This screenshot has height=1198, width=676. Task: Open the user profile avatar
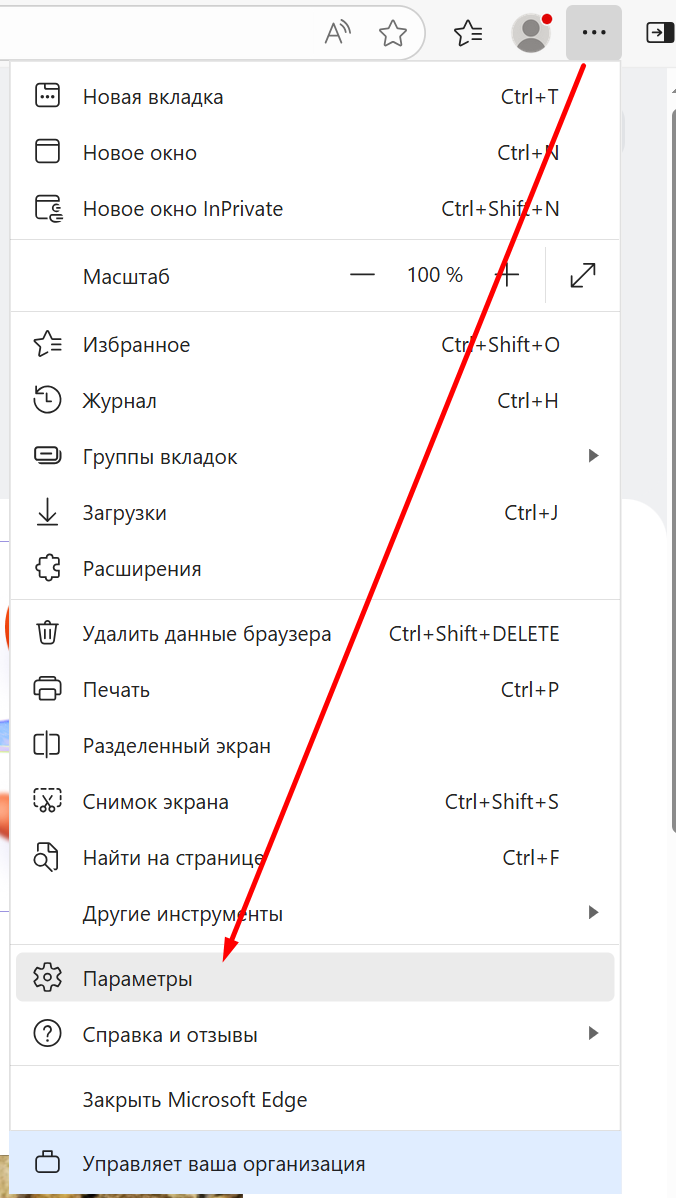pos(531,33)
